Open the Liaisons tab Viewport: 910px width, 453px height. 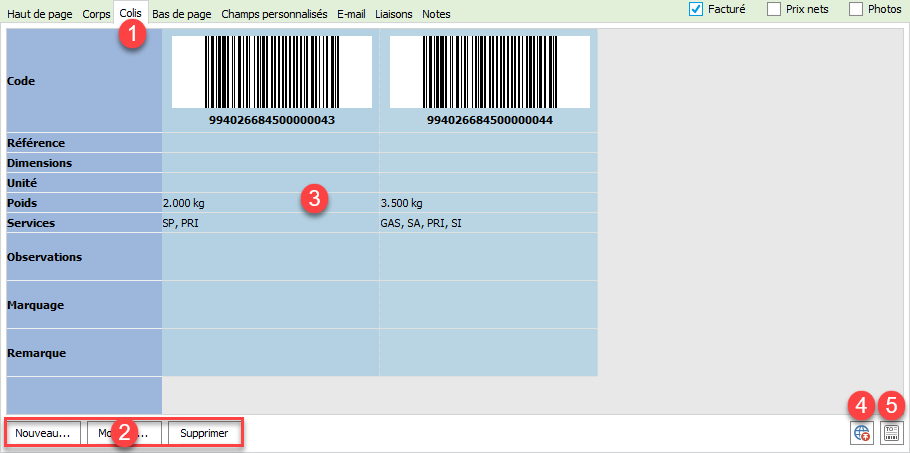(393, 14)
